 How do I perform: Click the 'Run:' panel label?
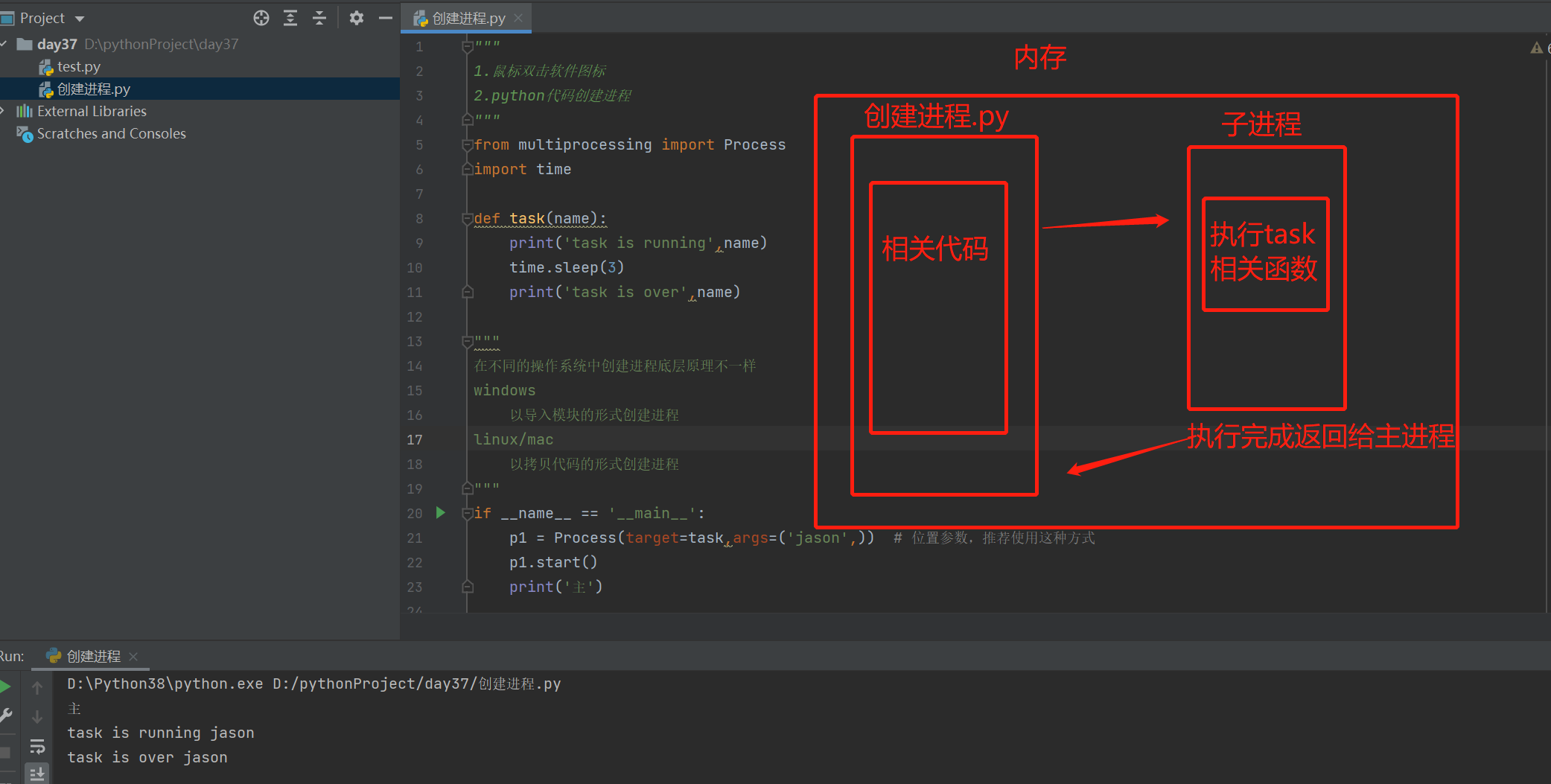click(x=12, y=656)
